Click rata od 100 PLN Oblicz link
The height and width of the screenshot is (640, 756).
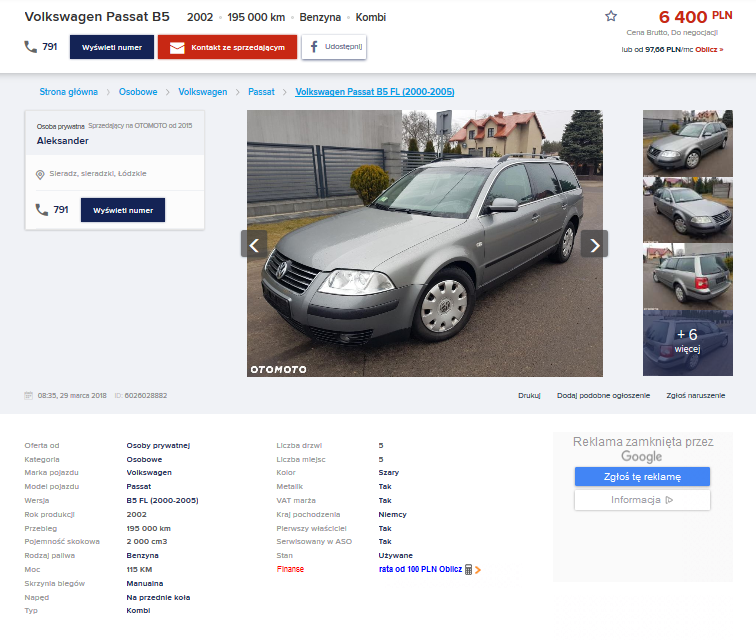coord(420,569)
